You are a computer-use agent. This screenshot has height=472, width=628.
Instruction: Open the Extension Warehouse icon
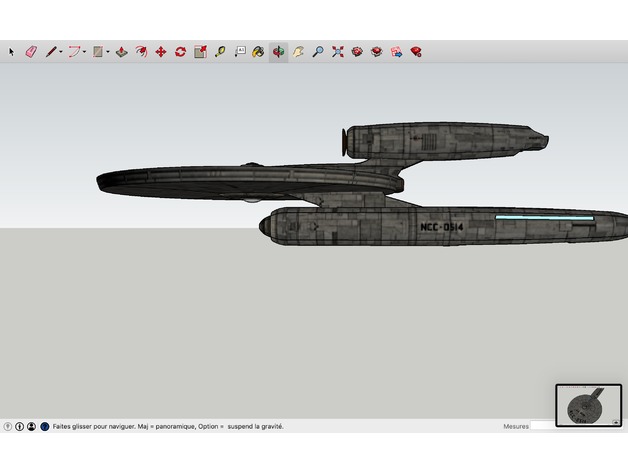[x=376, y=52]
